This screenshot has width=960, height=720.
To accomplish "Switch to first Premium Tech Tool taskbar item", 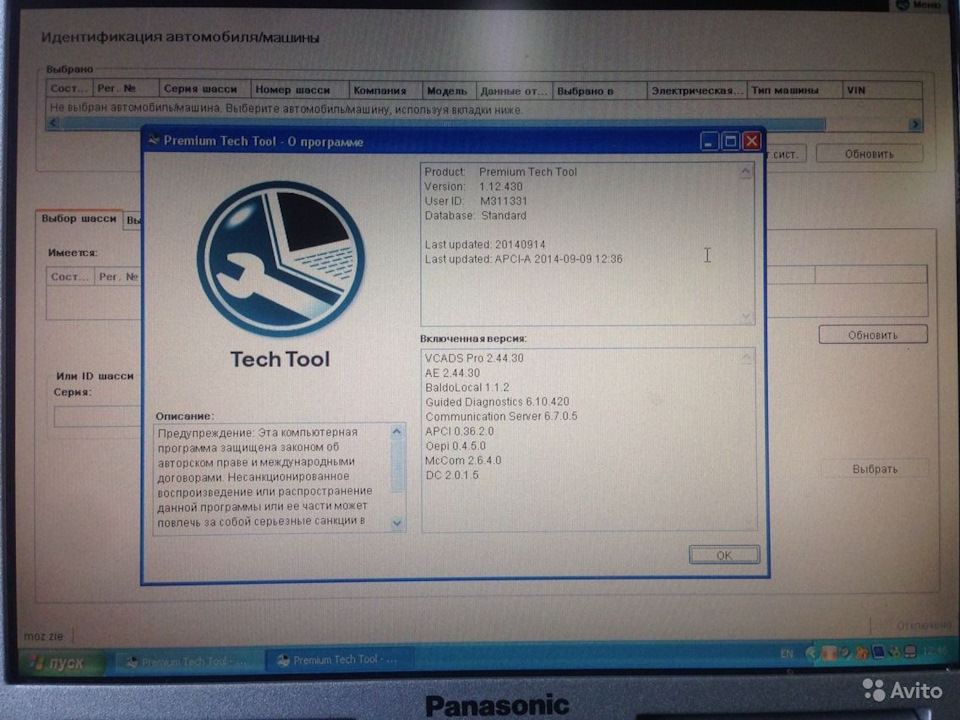I will coord(188,662).
